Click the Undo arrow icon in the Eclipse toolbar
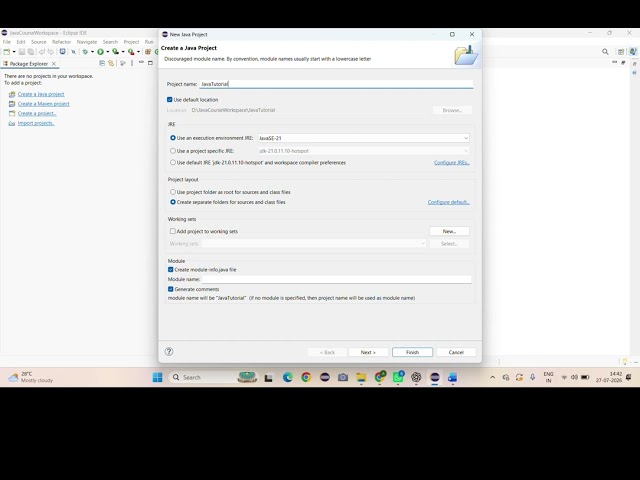Image resolution: width=640 pixels, height=480 pixels. click(42, 52)
